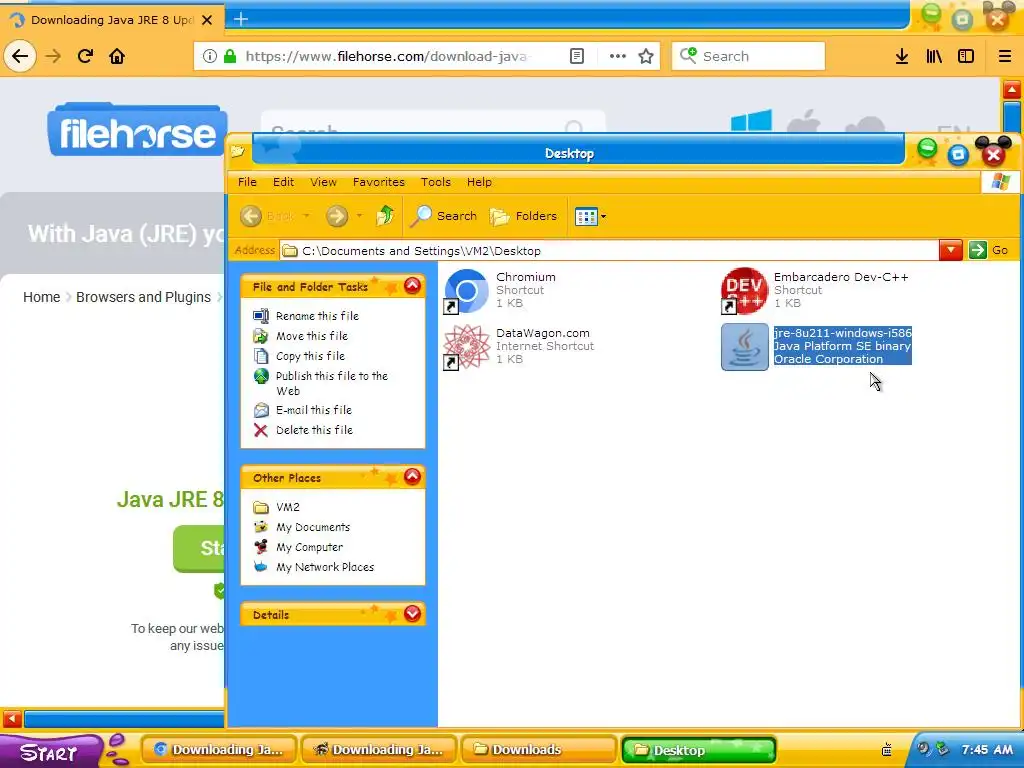
Task: Click the Explorer address path field
Action: [609, 251]
